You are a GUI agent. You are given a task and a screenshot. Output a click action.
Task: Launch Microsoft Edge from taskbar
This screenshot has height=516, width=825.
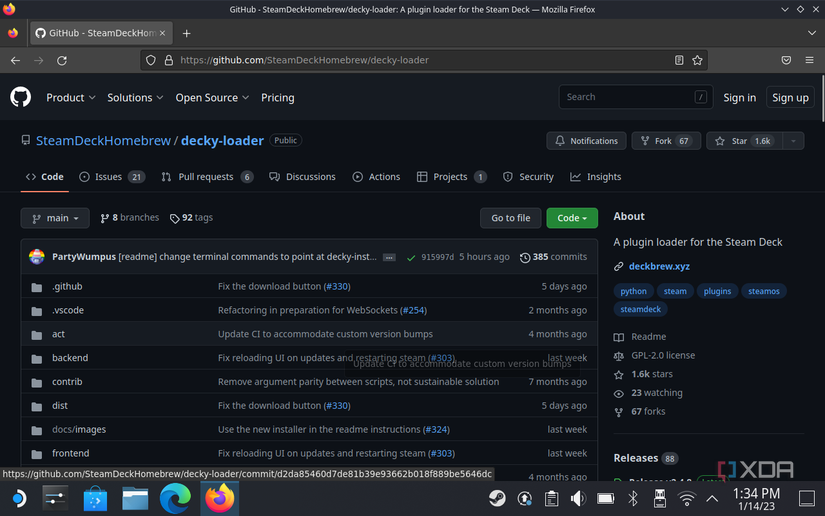175,498
